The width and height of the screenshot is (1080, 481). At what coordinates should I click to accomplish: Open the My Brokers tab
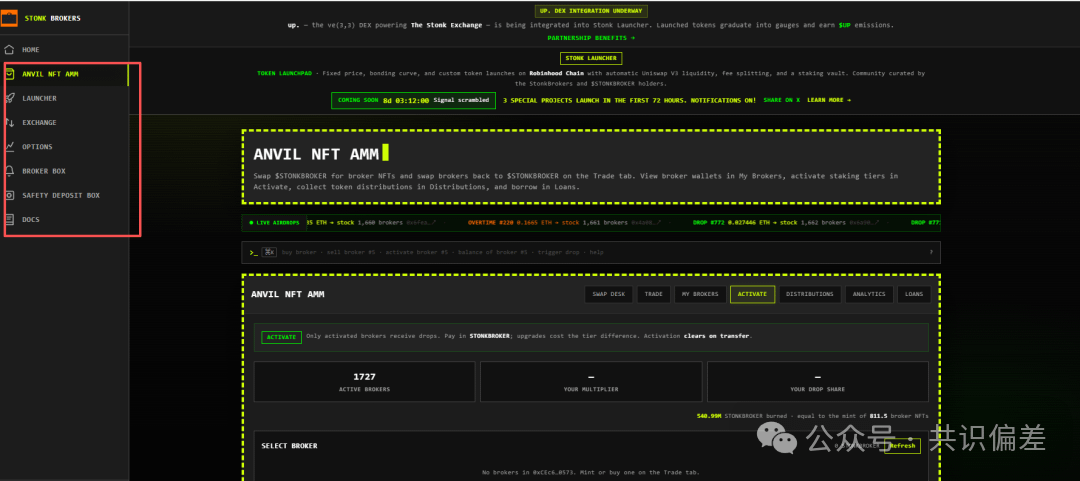click(x=700, y=294)
